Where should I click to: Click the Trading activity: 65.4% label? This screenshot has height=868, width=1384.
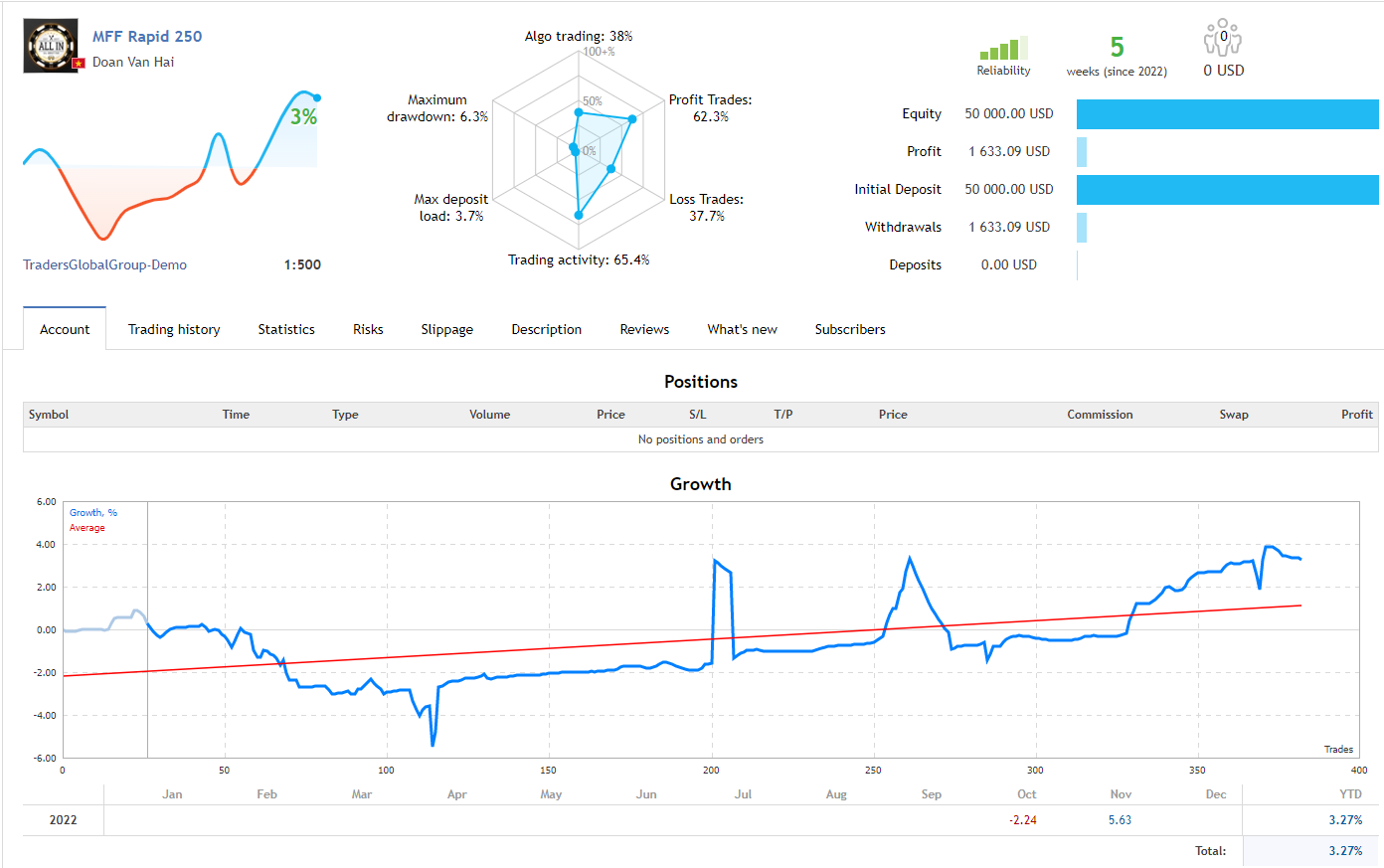579,260
